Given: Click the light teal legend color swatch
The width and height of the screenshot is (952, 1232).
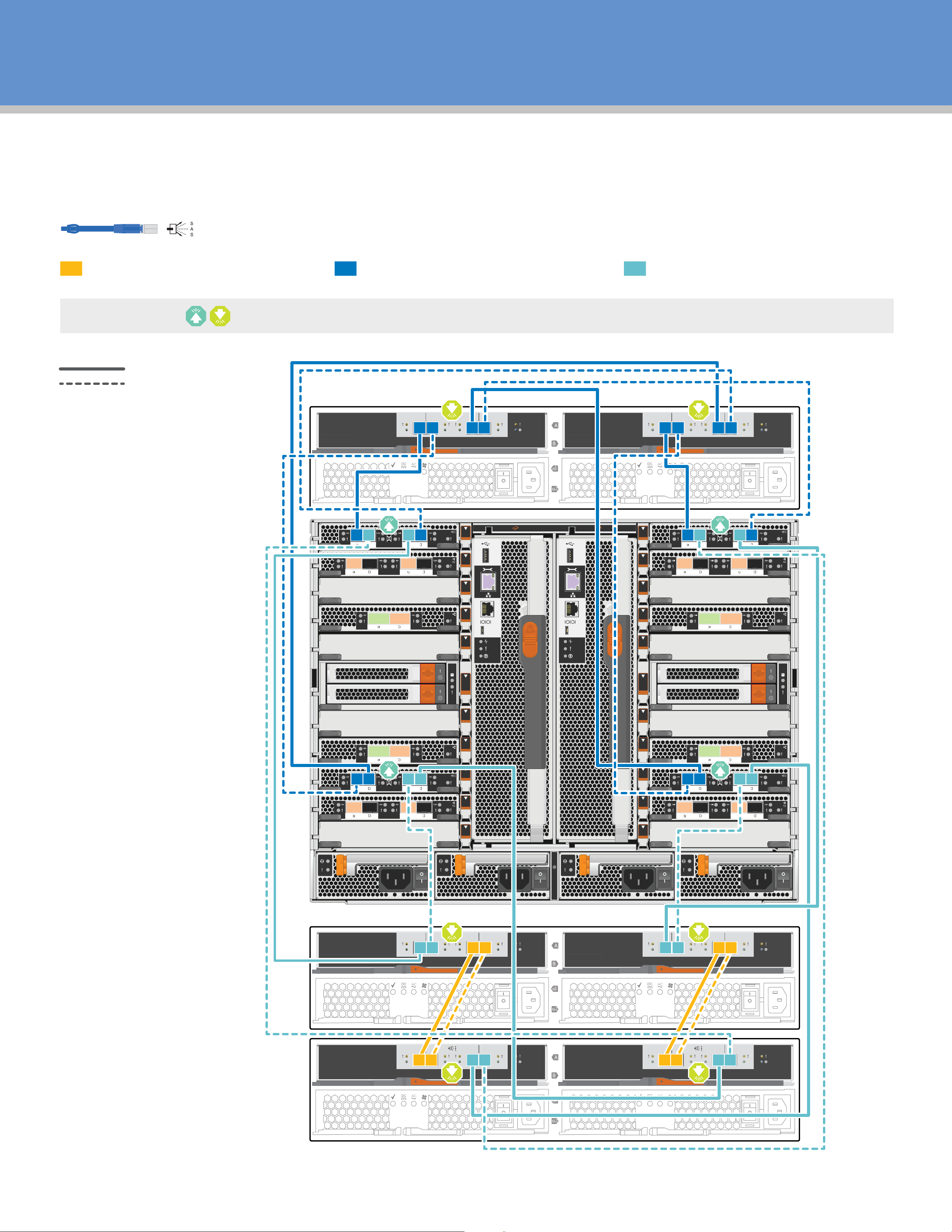Looking at the screenshot, I should pos(634,269).
